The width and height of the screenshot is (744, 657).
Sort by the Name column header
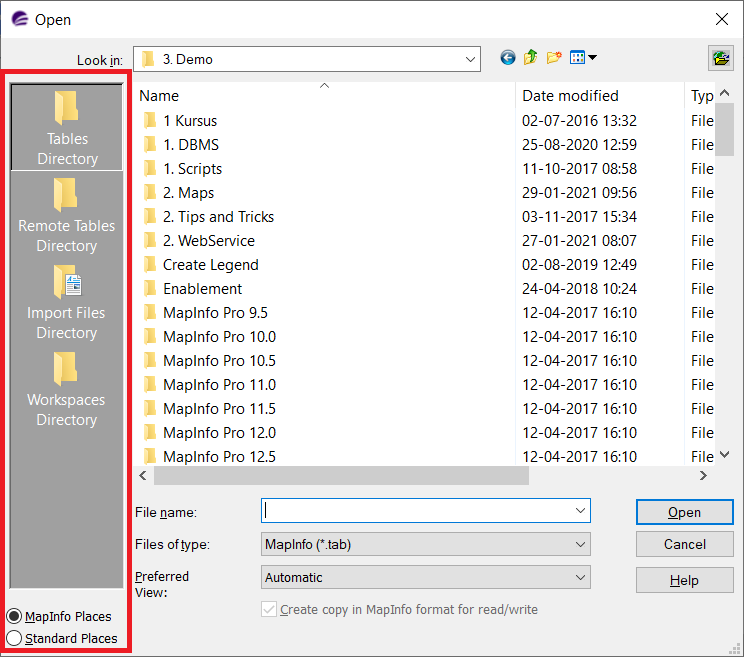pyautogui.click(x=325, y=96)
